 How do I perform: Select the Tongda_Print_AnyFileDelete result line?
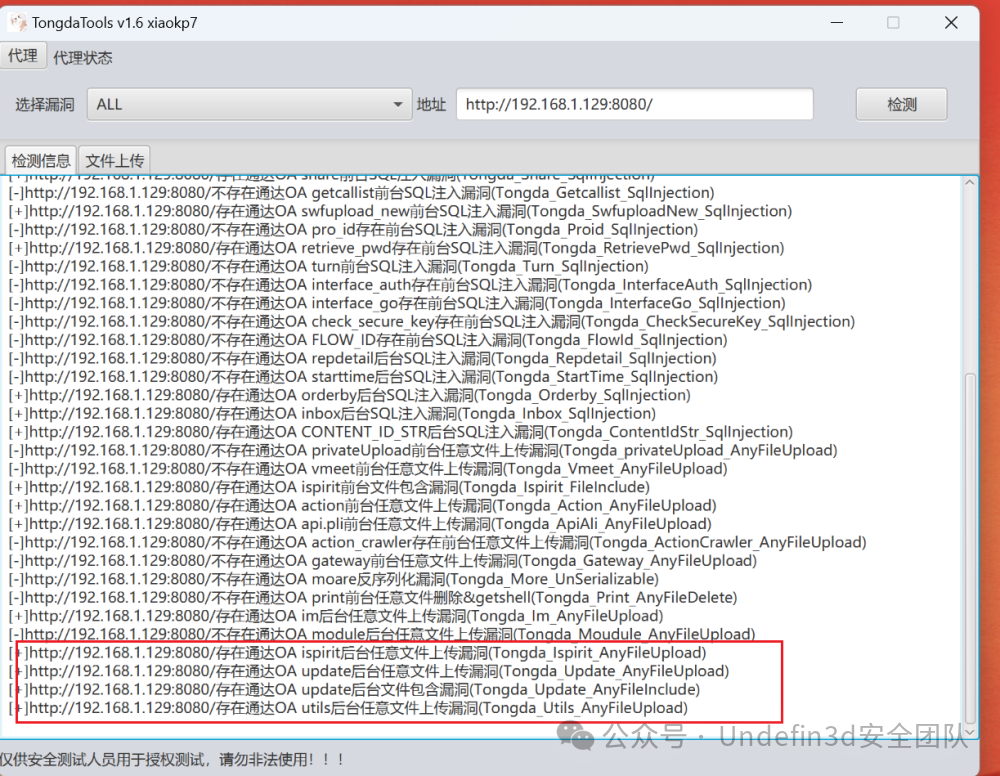pyautogui.click(x=373, y=598)
